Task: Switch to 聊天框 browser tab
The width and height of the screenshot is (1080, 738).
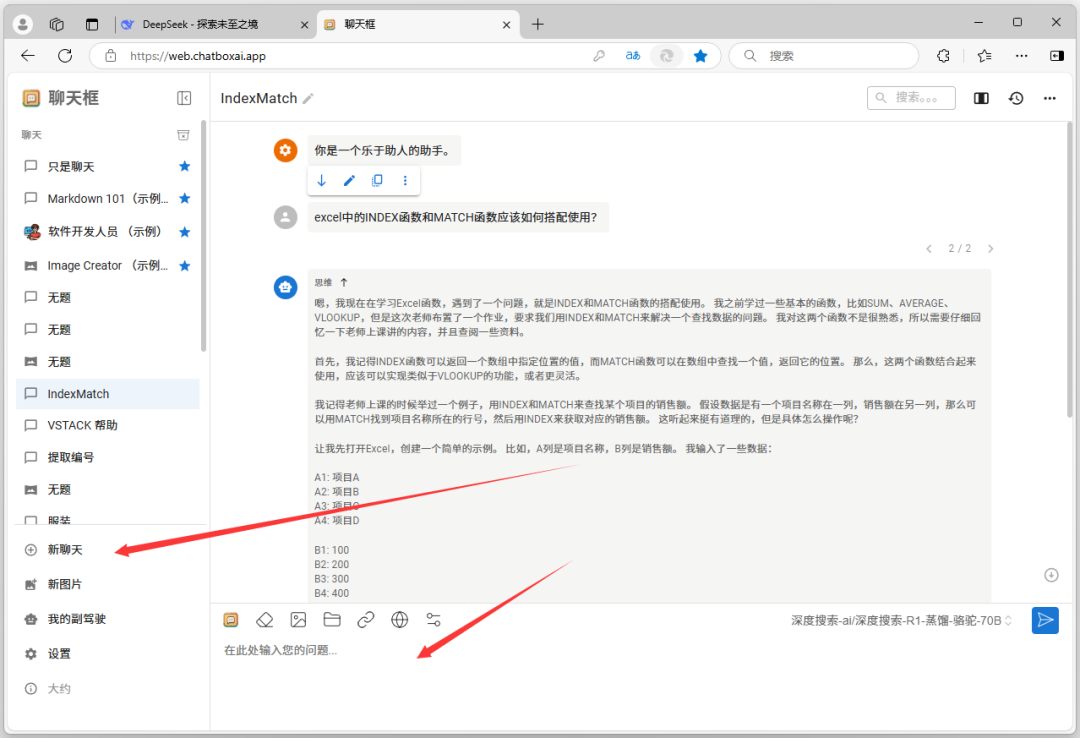Action: [x=417, y=24]
